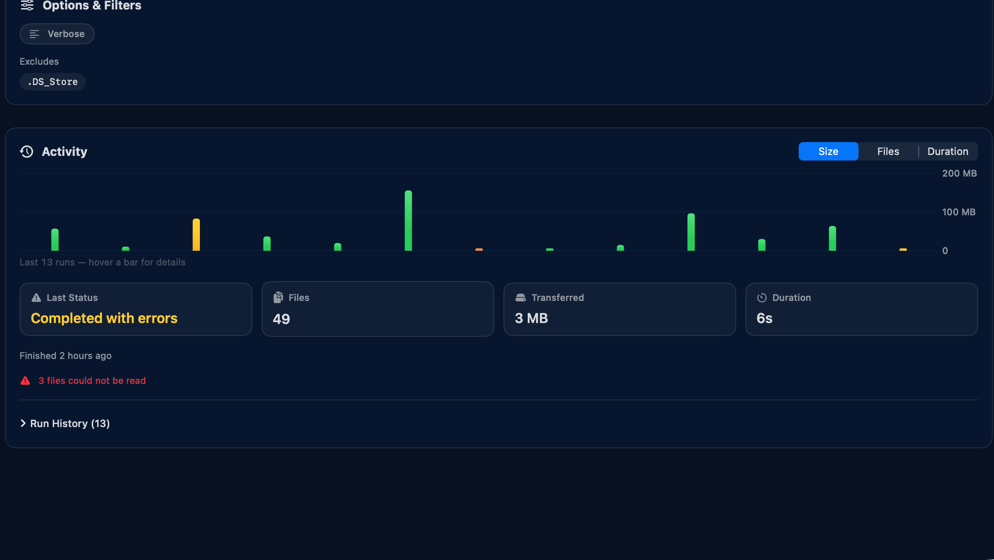Switch chart to Files view
This screenshot has width=994, height=560.
coord(888,152)
